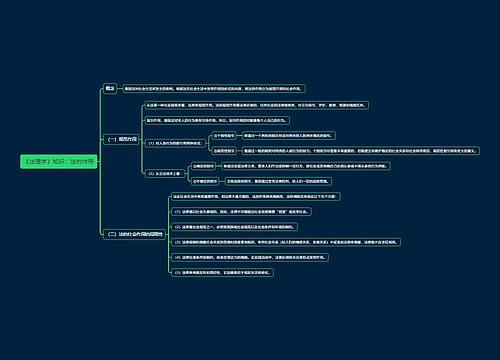This screenshot has width=500, height=360.
Task: Select the (2) sub-node under 规范作用
Action: [x=165, y=174]
